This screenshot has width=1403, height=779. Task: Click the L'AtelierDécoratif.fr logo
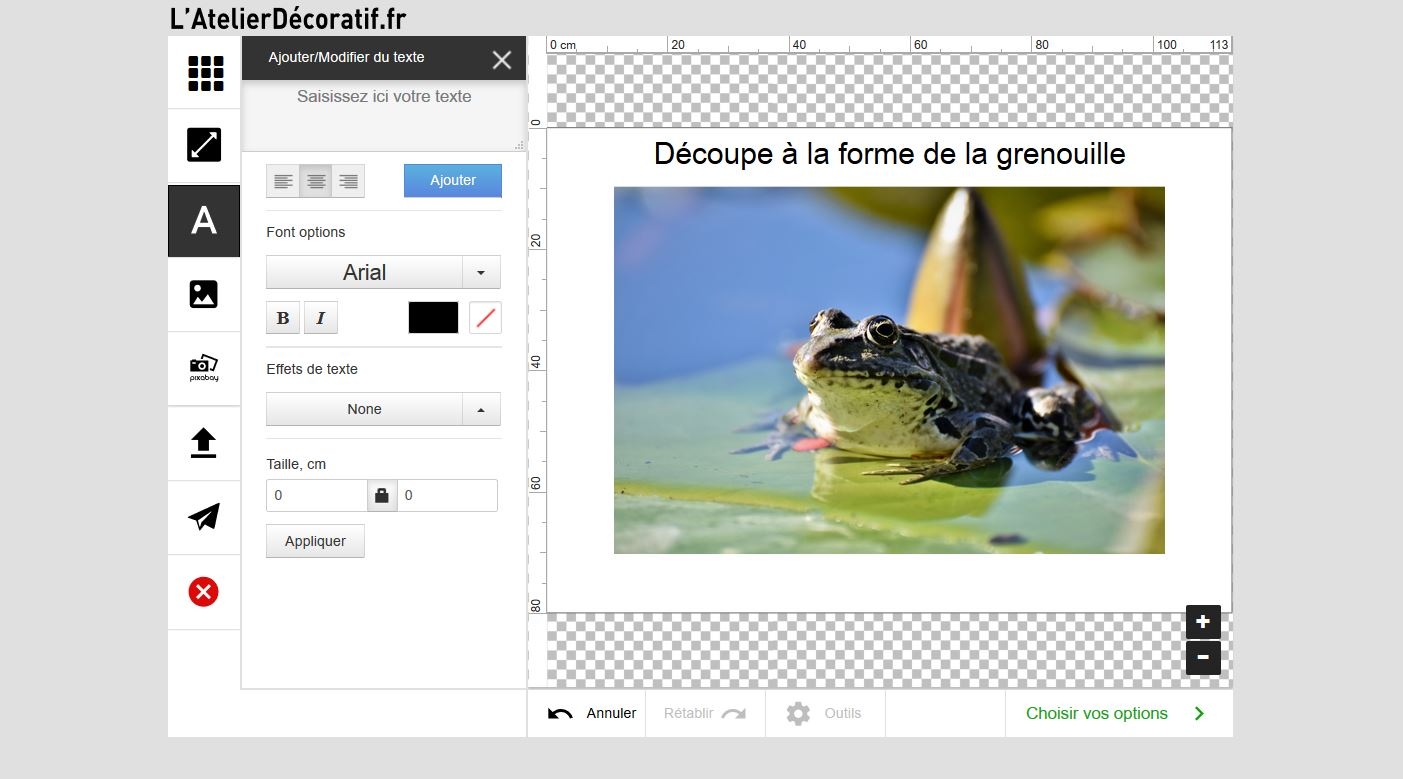(288, 19)
